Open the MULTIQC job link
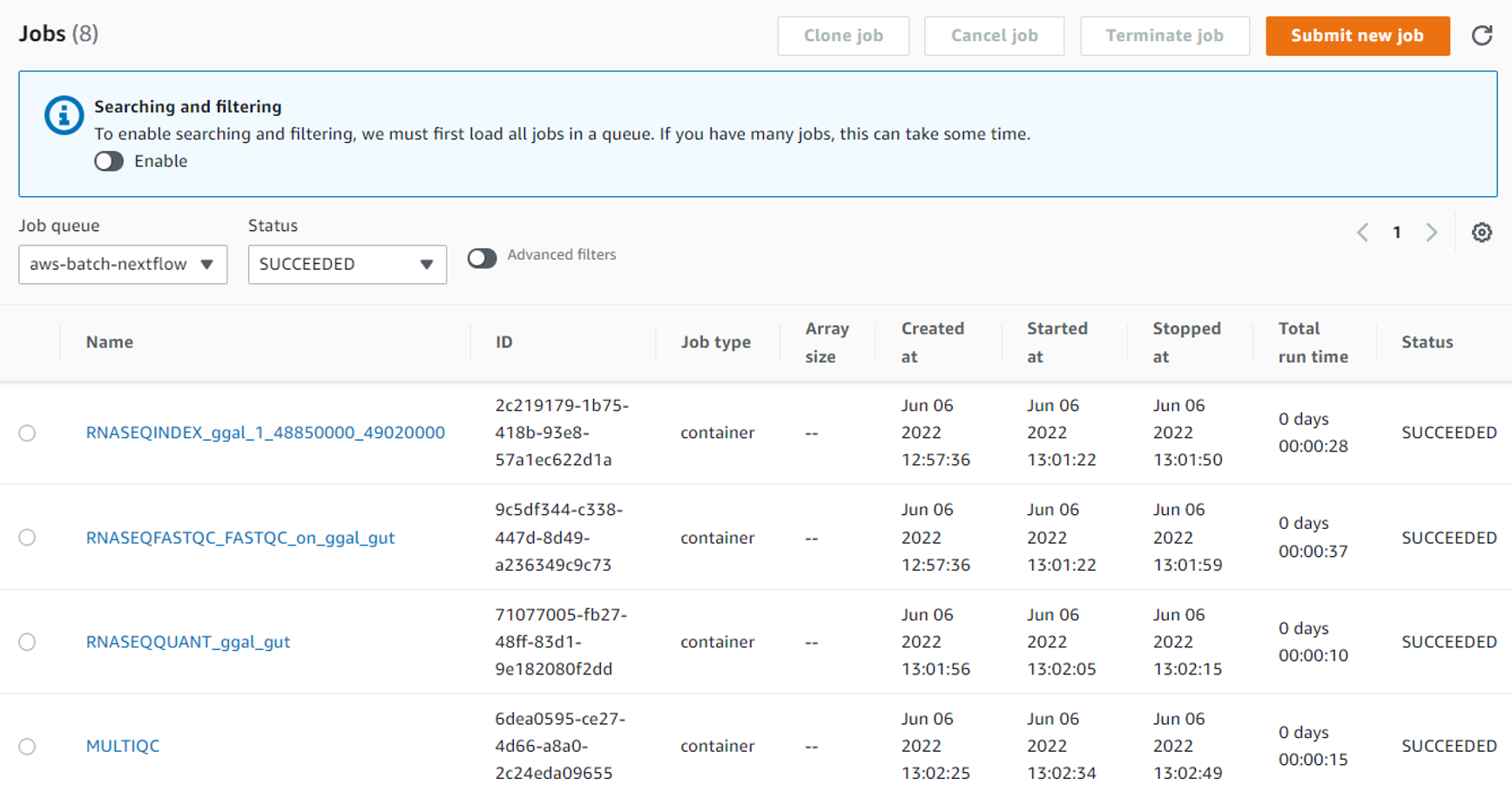 [x=123, y=746]
